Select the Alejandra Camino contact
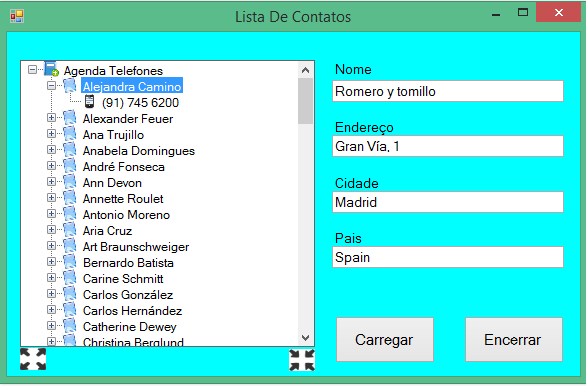Image resolution: width=586 pixels, height=386 pixels. point(132,86)
